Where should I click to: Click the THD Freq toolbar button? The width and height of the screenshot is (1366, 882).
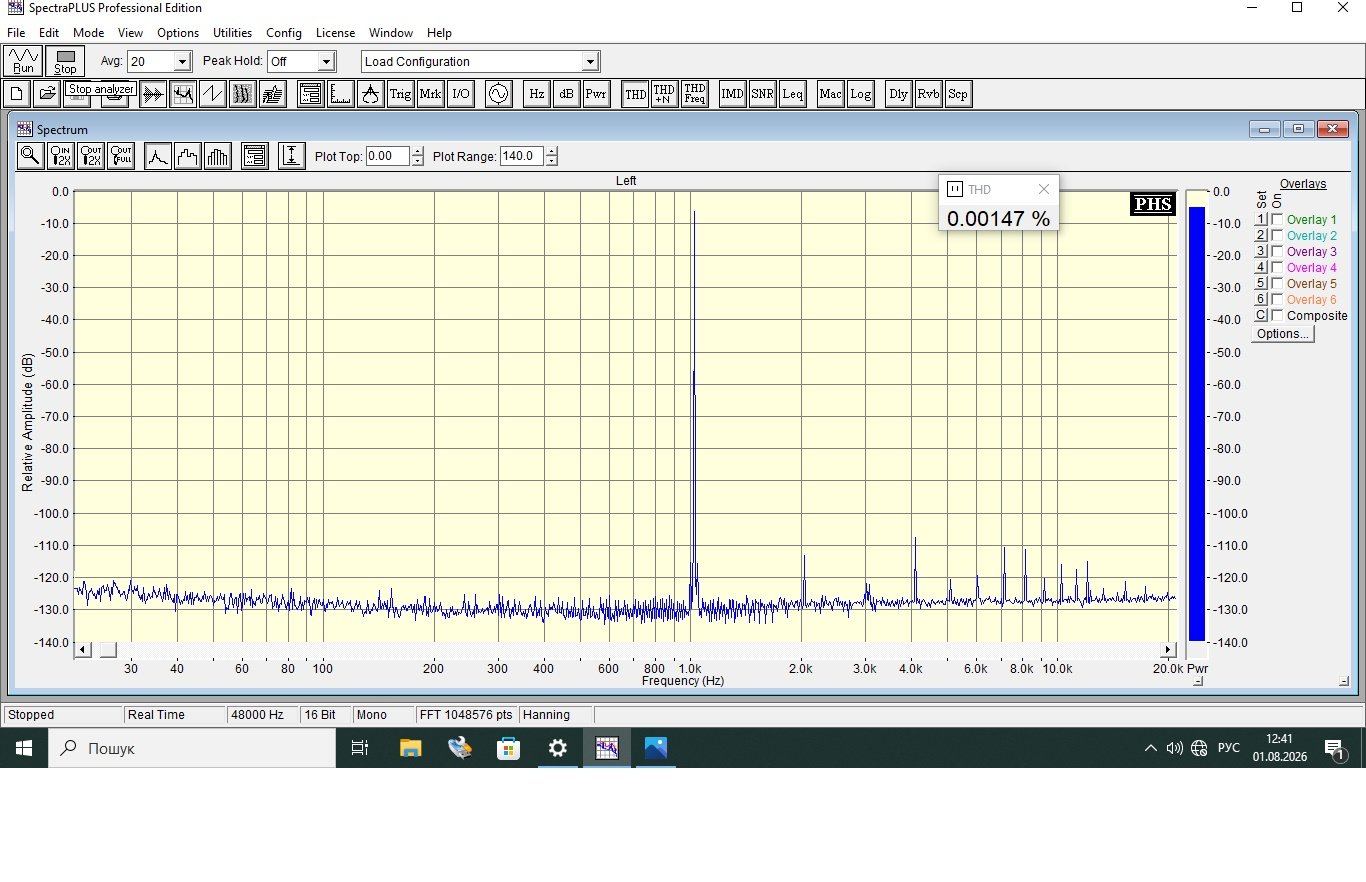(694, 94)
